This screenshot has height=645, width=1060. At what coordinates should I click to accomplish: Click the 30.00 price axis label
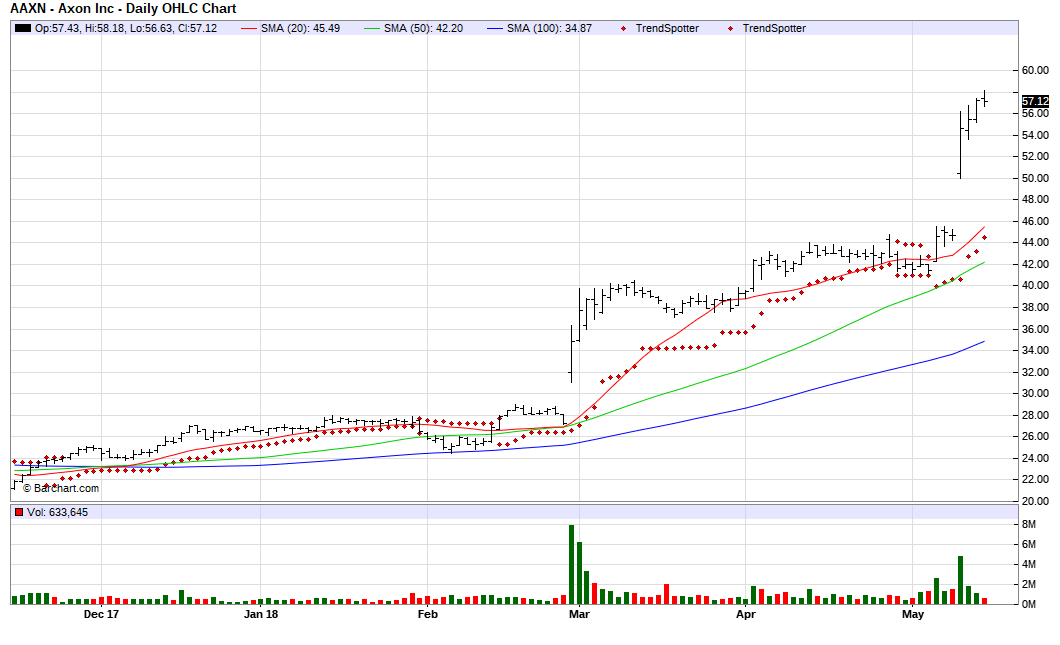(x=1035, y=393)
